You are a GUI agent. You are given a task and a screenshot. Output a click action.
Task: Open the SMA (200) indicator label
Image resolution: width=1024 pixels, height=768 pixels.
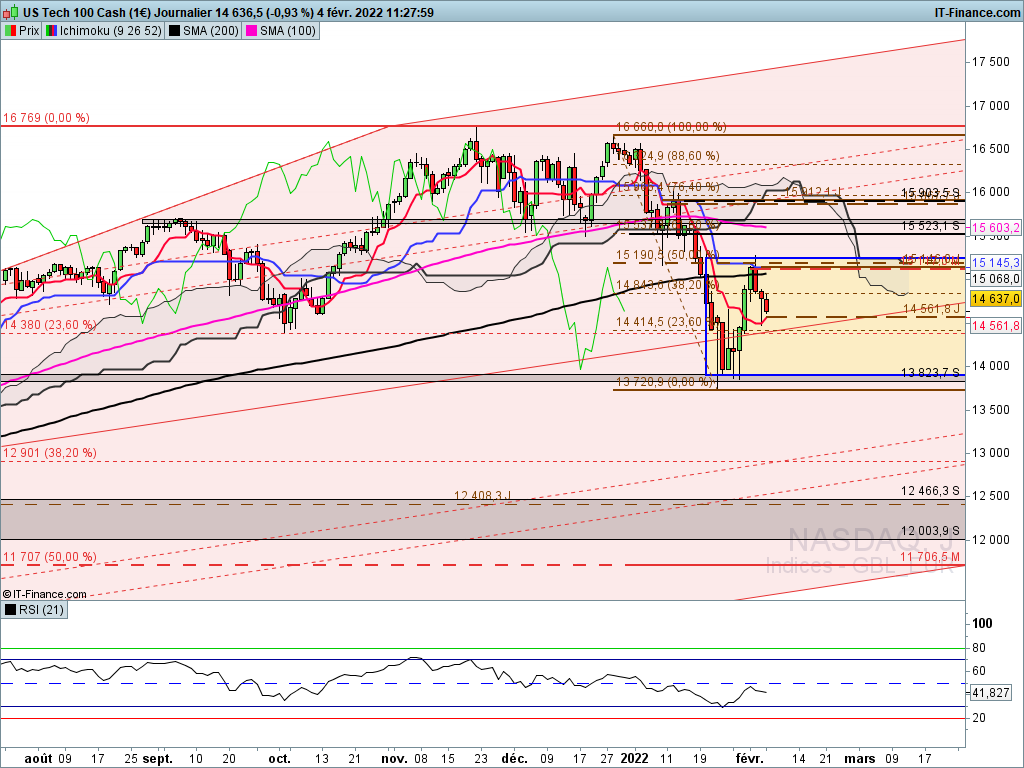209,31
